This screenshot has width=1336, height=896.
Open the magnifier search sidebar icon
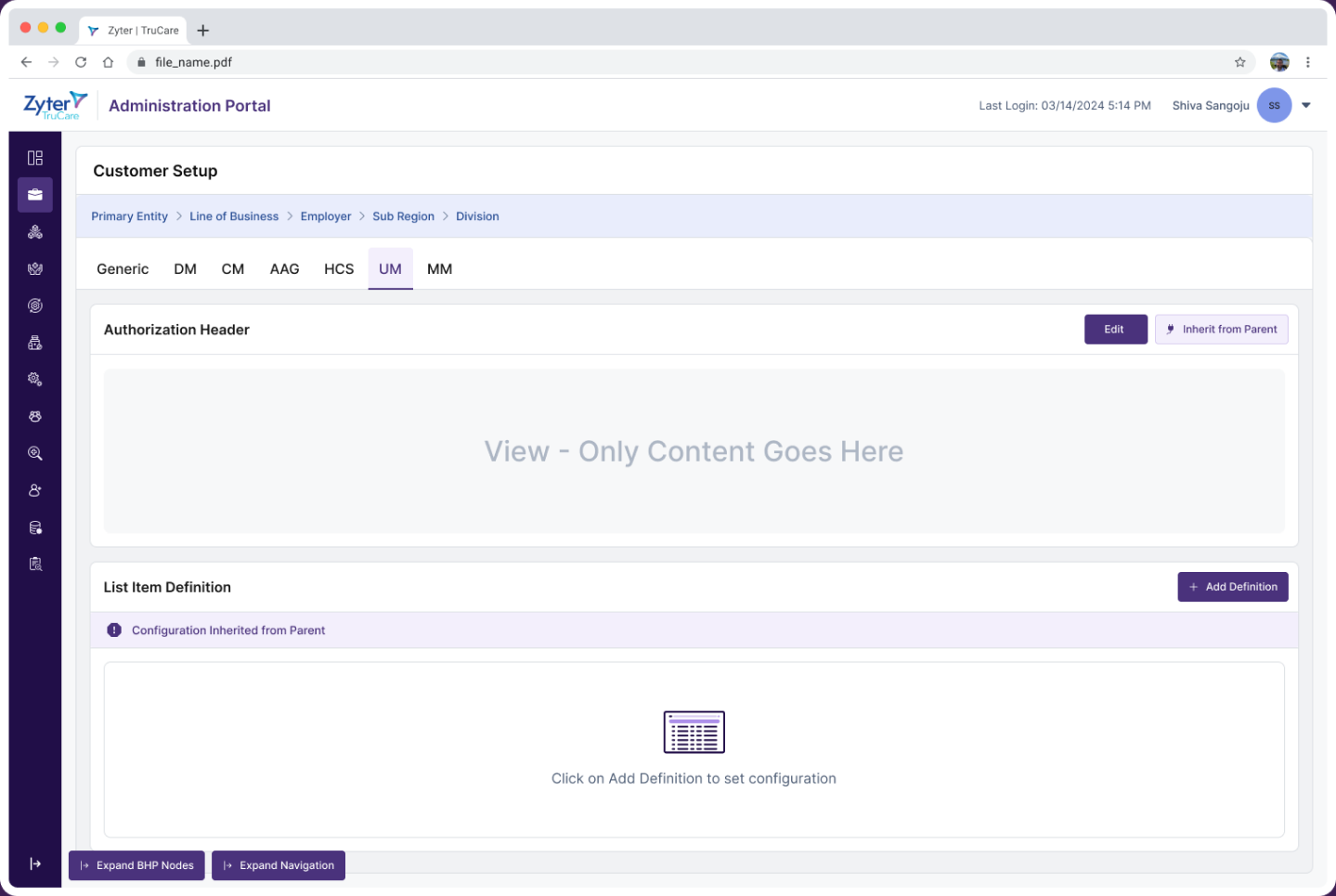(35, 453)
